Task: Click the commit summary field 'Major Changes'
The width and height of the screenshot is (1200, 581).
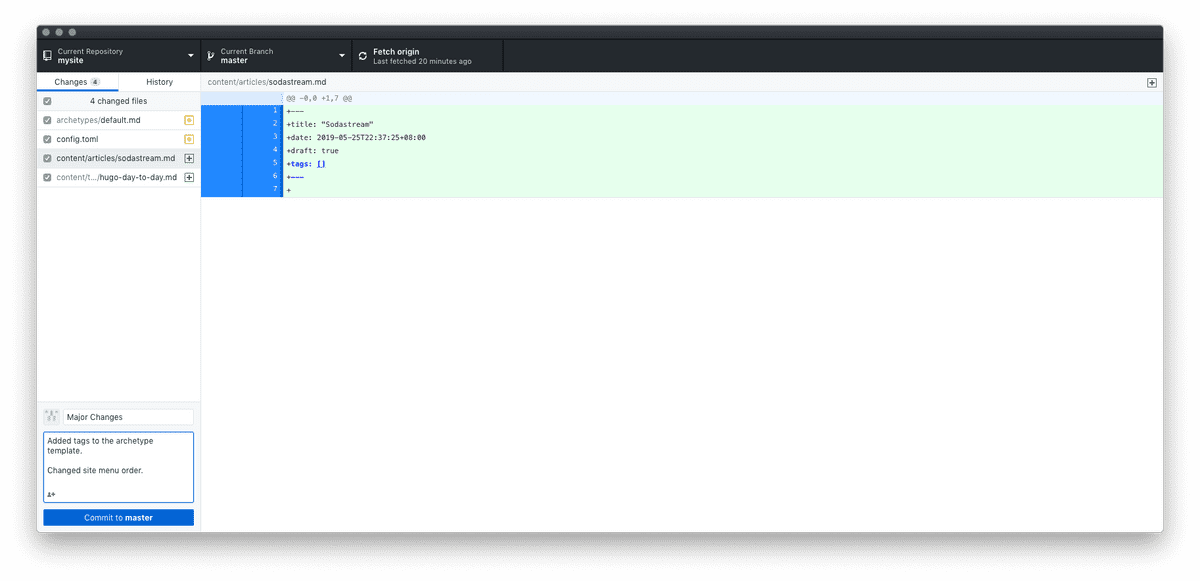Action: point(128,416)
